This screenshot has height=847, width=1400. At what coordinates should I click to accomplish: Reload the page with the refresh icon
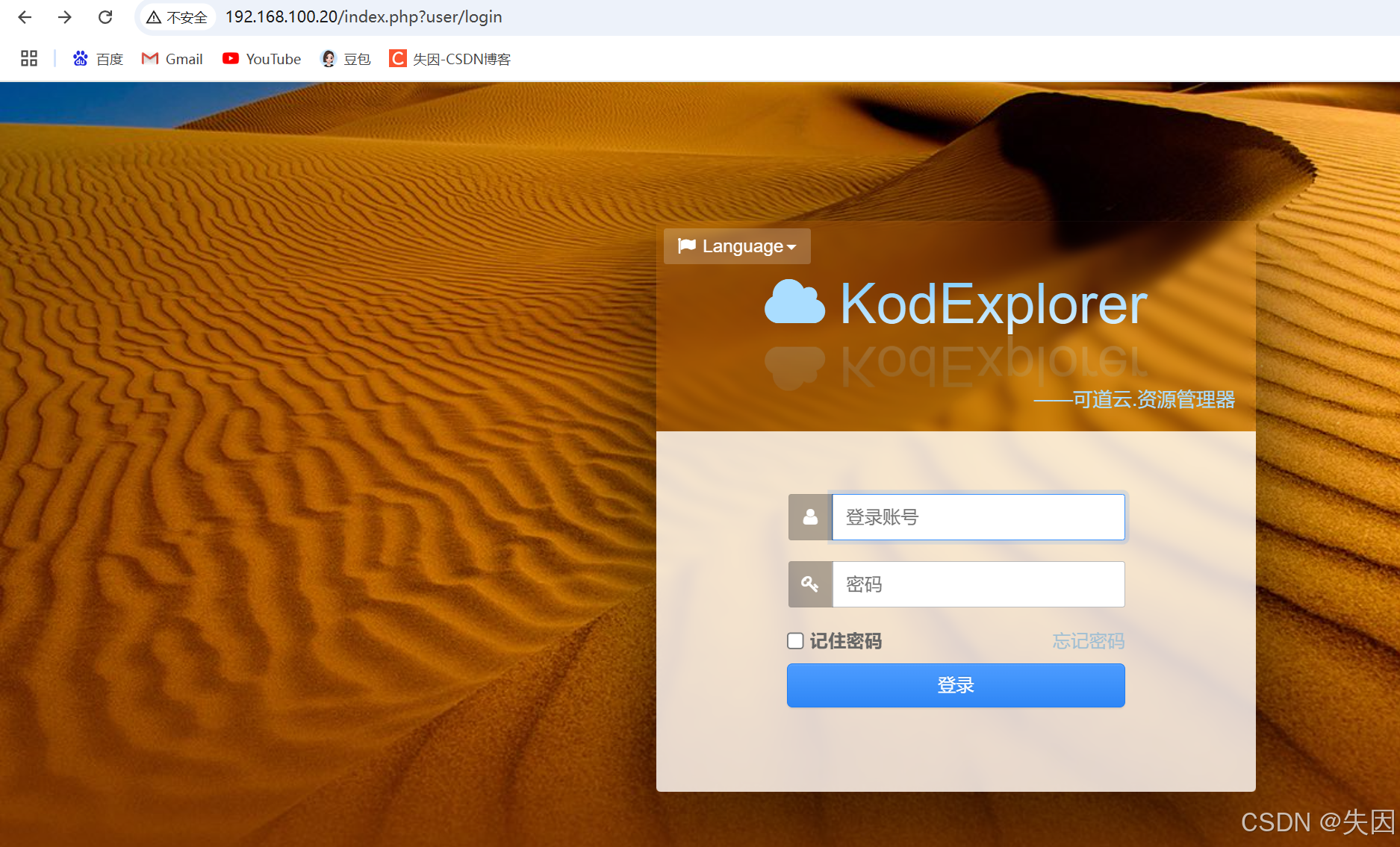(105, 17)
